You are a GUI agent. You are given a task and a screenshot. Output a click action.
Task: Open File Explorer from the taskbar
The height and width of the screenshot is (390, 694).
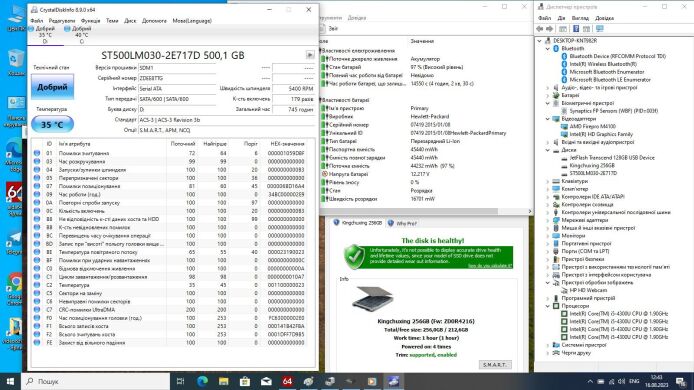pyautogui.click(x=224, y=381)
